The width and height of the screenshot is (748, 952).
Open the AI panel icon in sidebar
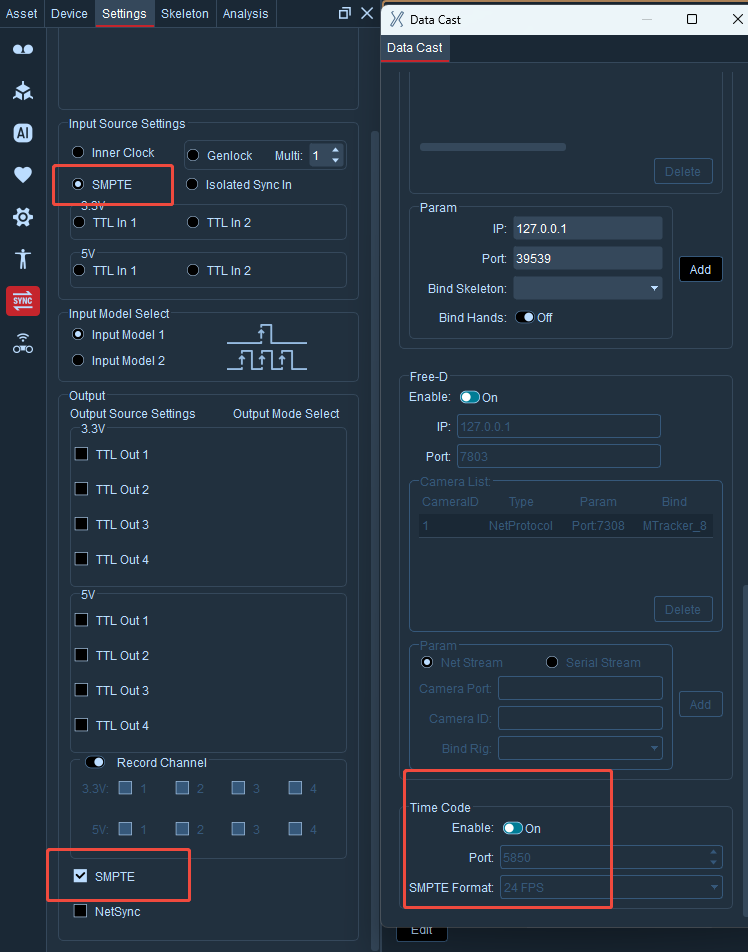(x=23, y=133)
